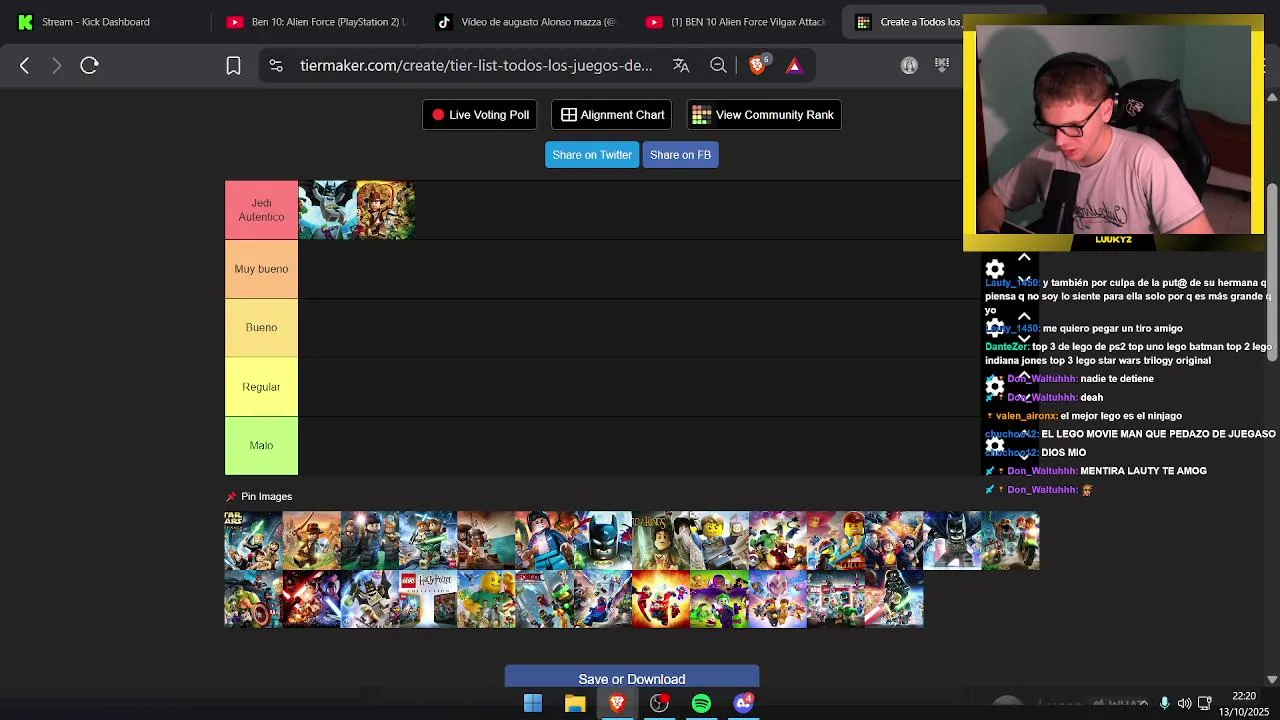Viewport: 1280px width, 720px height.
Task: Click the pink Jedi Autentico tier label
Action: pyautogui.click(x=261, y=210)
